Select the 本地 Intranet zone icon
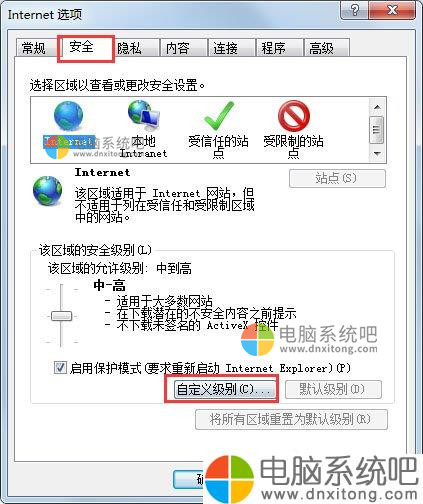 pyautogui.click(x=144, y=116)
